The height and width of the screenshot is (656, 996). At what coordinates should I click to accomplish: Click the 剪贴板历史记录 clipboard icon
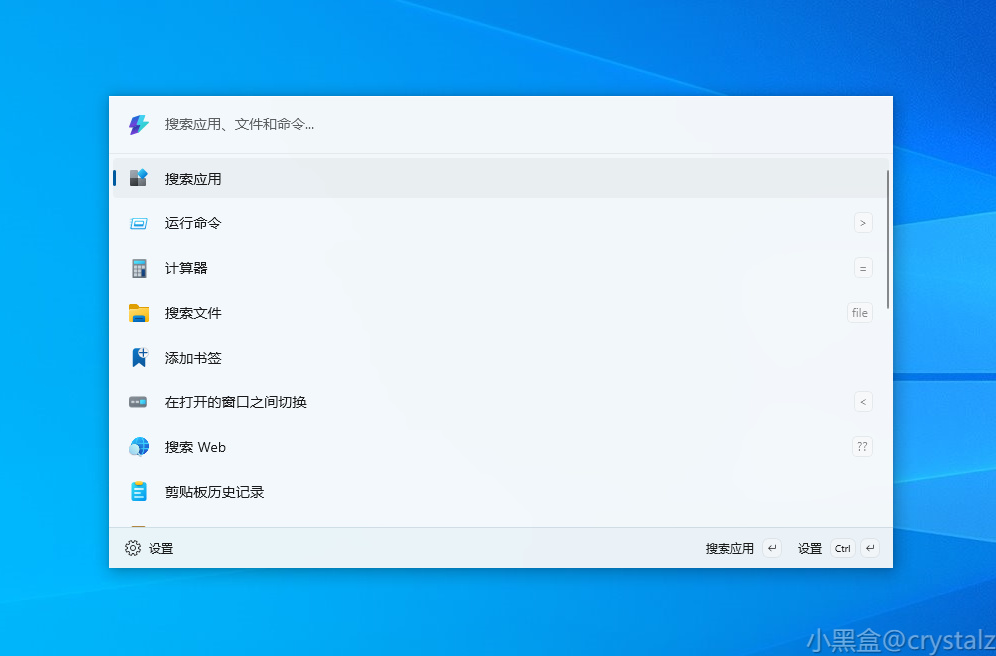point(138,492)
